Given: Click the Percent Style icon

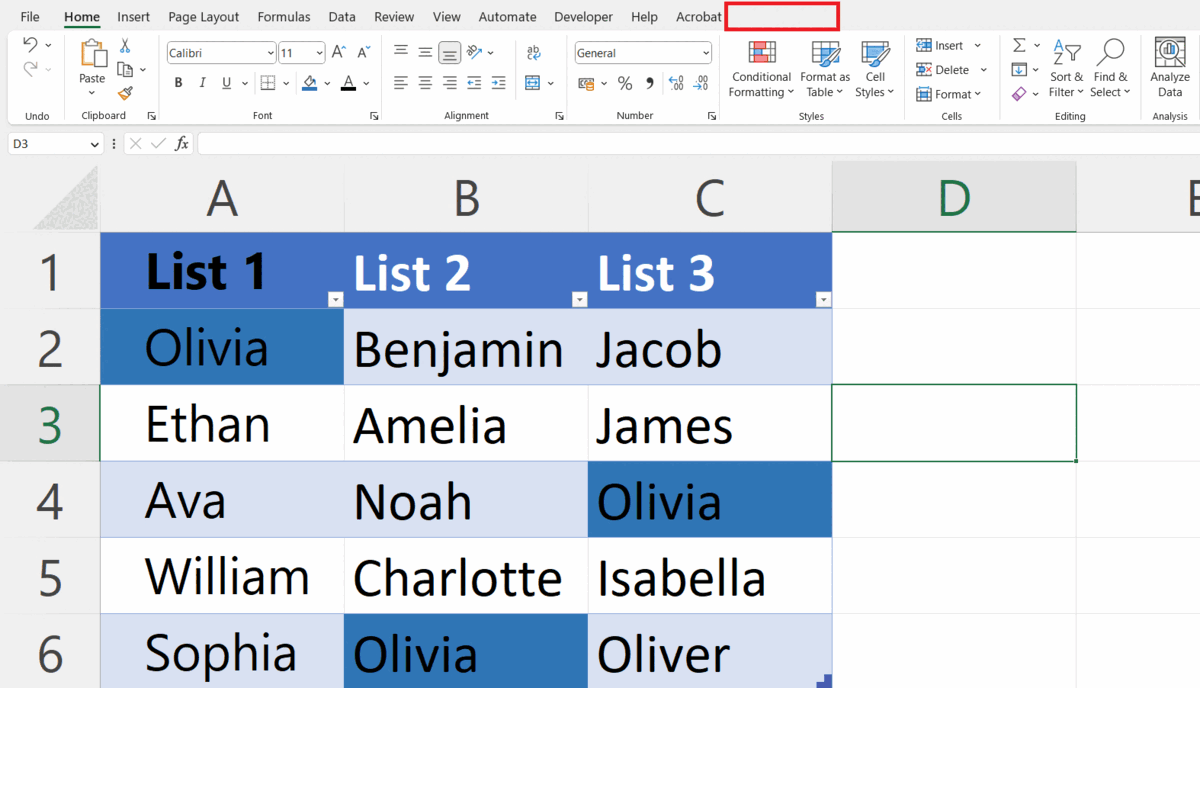Looking at the screenshot, I should click(625, 84).
